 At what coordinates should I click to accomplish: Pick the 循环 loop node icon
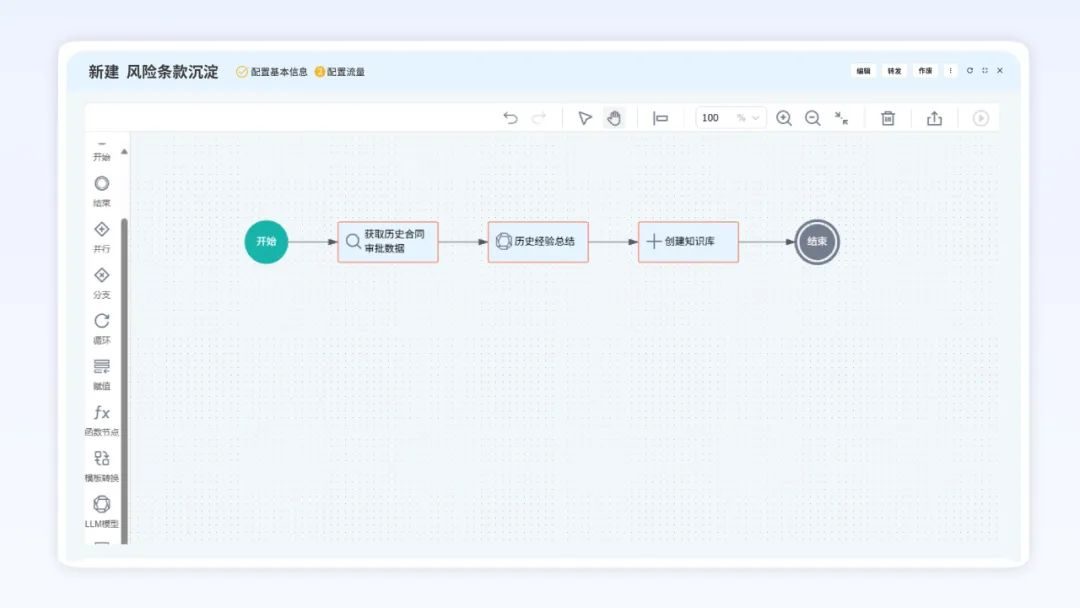101,321
